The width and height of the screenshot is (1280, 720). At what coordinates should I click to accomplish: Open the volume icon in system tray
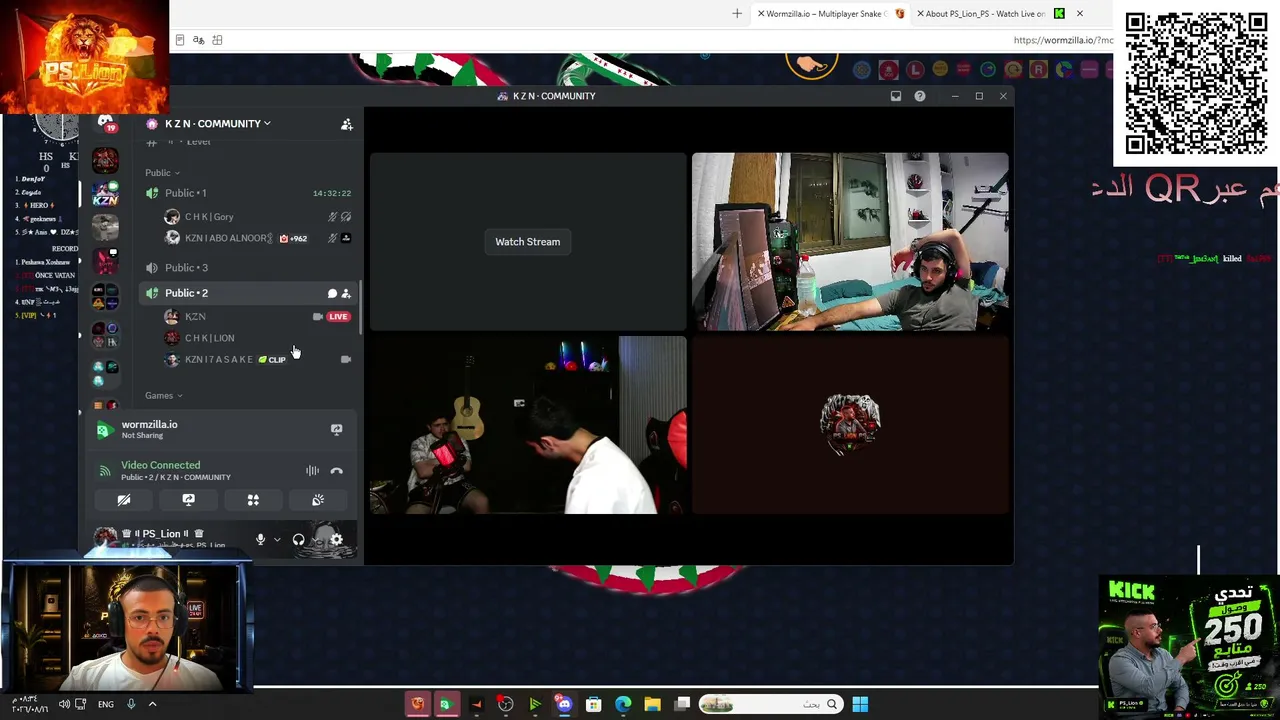pos(64,705)
